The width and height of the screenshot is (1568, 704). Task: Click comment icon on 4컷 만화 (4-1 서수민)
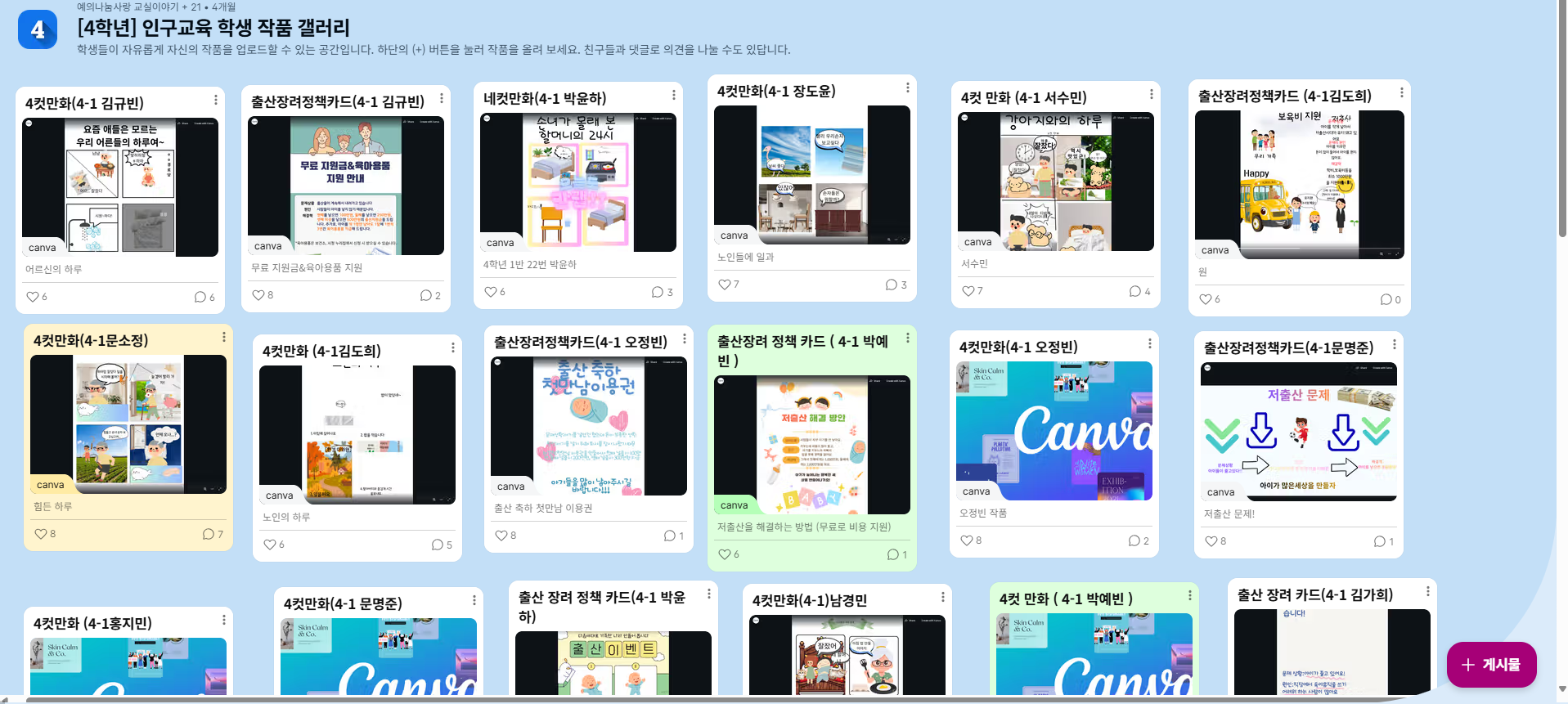click(x=1134, y=291)
